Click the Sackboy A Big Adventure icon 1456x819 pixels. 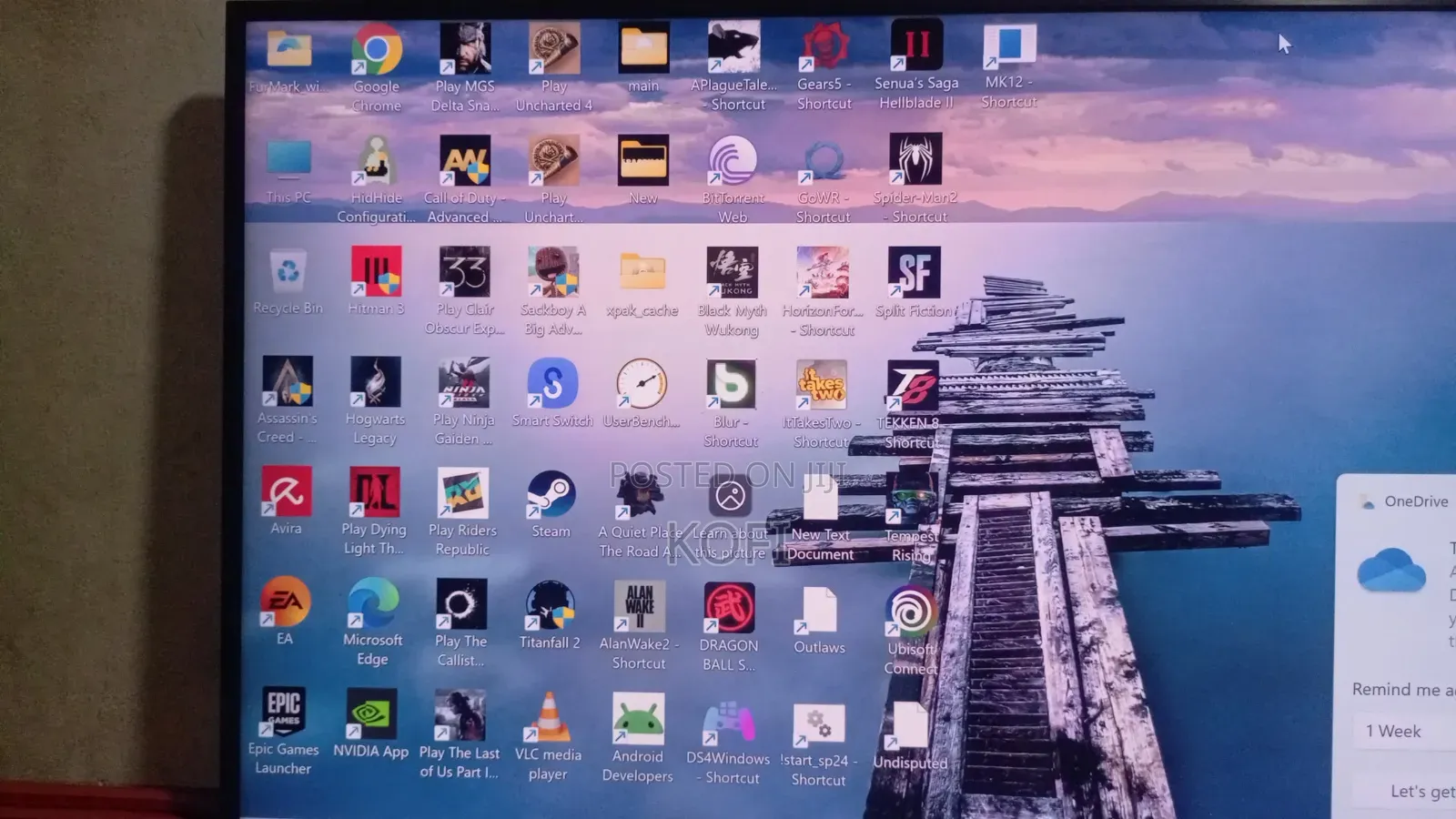(x=553, y=271)
